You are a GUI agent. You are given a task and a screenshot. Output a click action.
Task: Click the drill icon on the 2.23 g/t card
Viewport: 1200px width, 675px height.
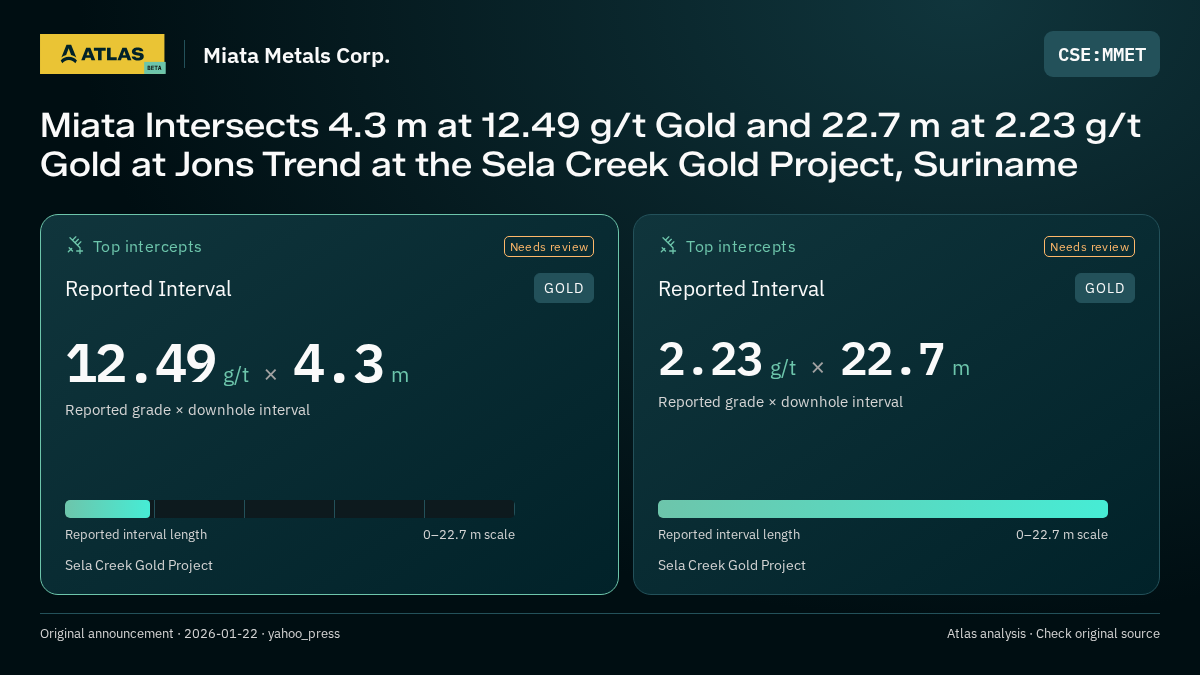668,246
